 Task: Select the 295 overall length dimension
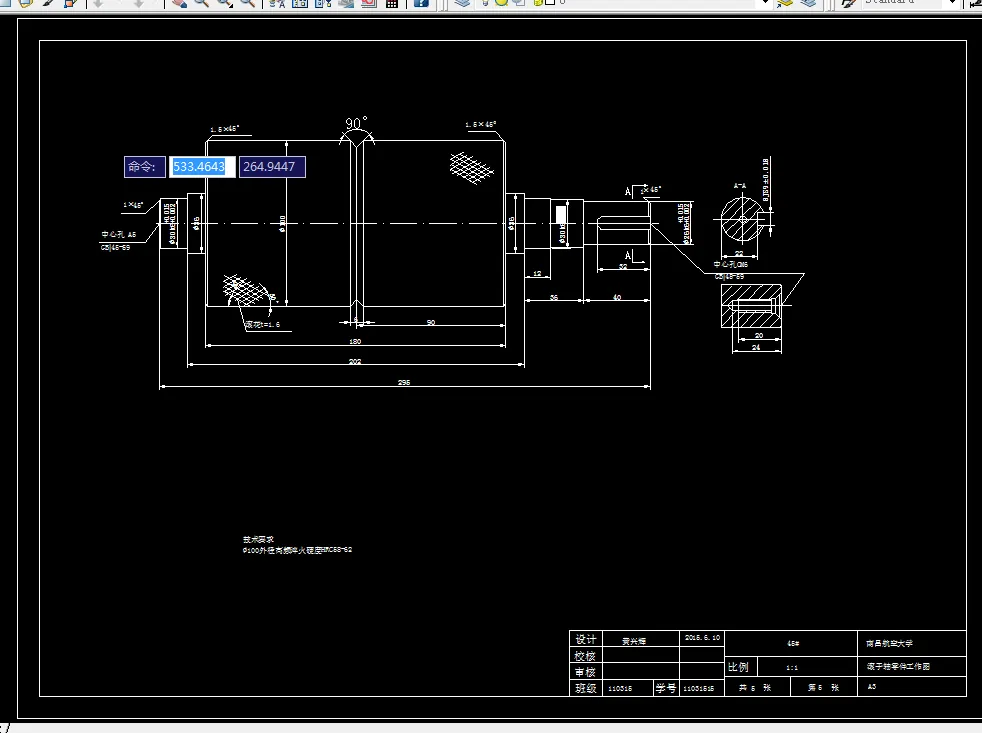point(404,382)
